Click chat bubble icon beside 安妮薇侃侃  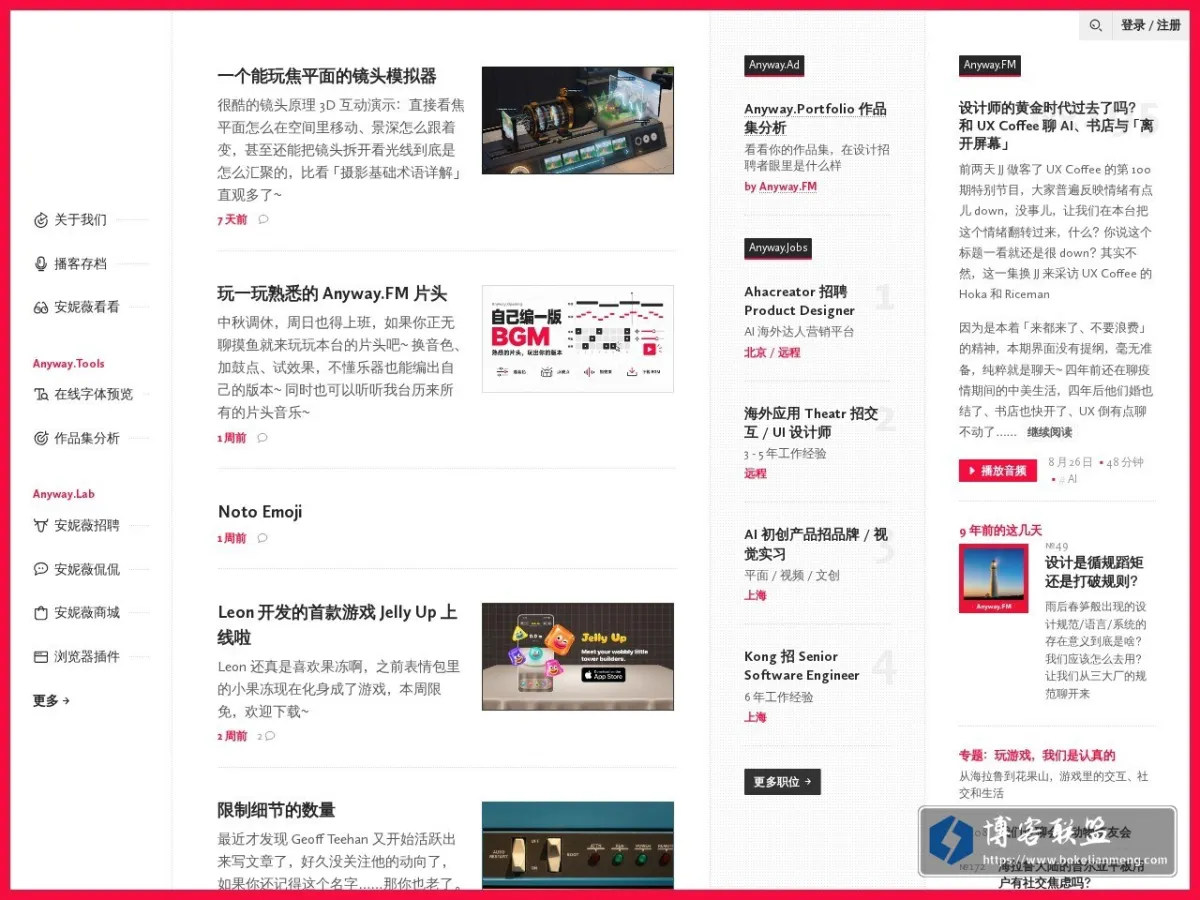point(41,569)
